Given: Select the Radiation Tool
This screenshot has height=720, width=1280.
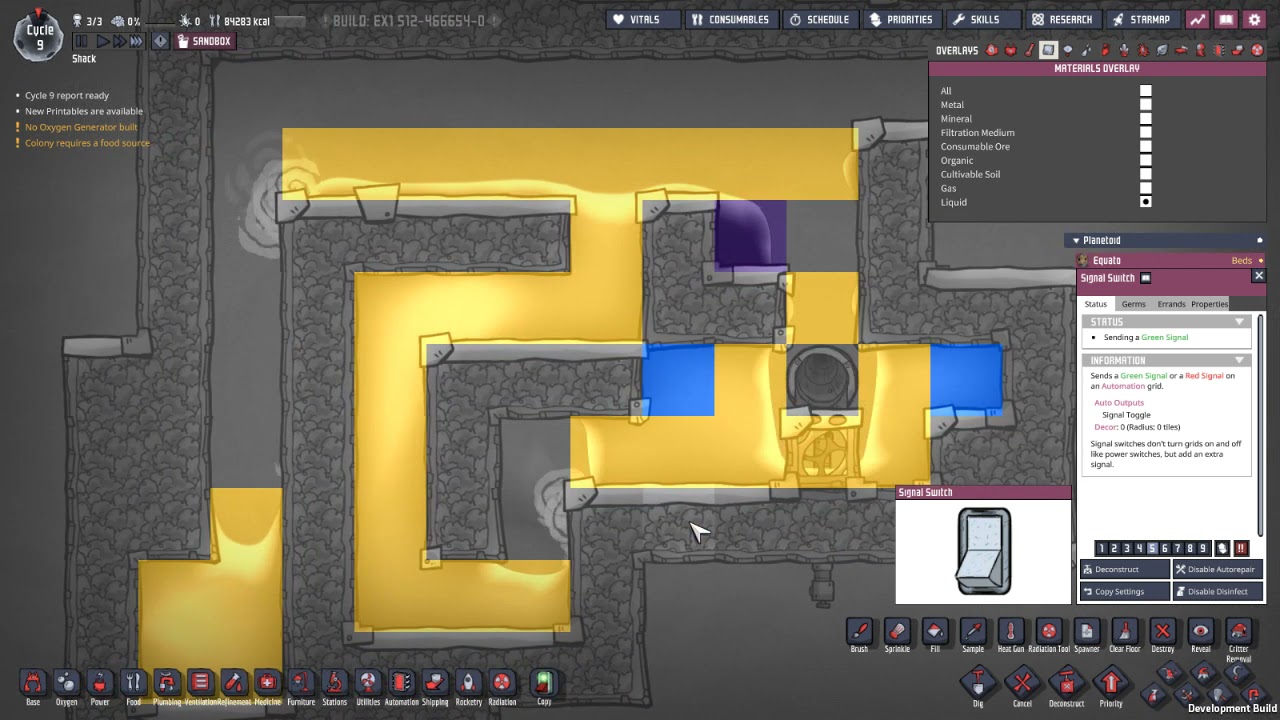Looking at the screenshot, I should 1048,631.
